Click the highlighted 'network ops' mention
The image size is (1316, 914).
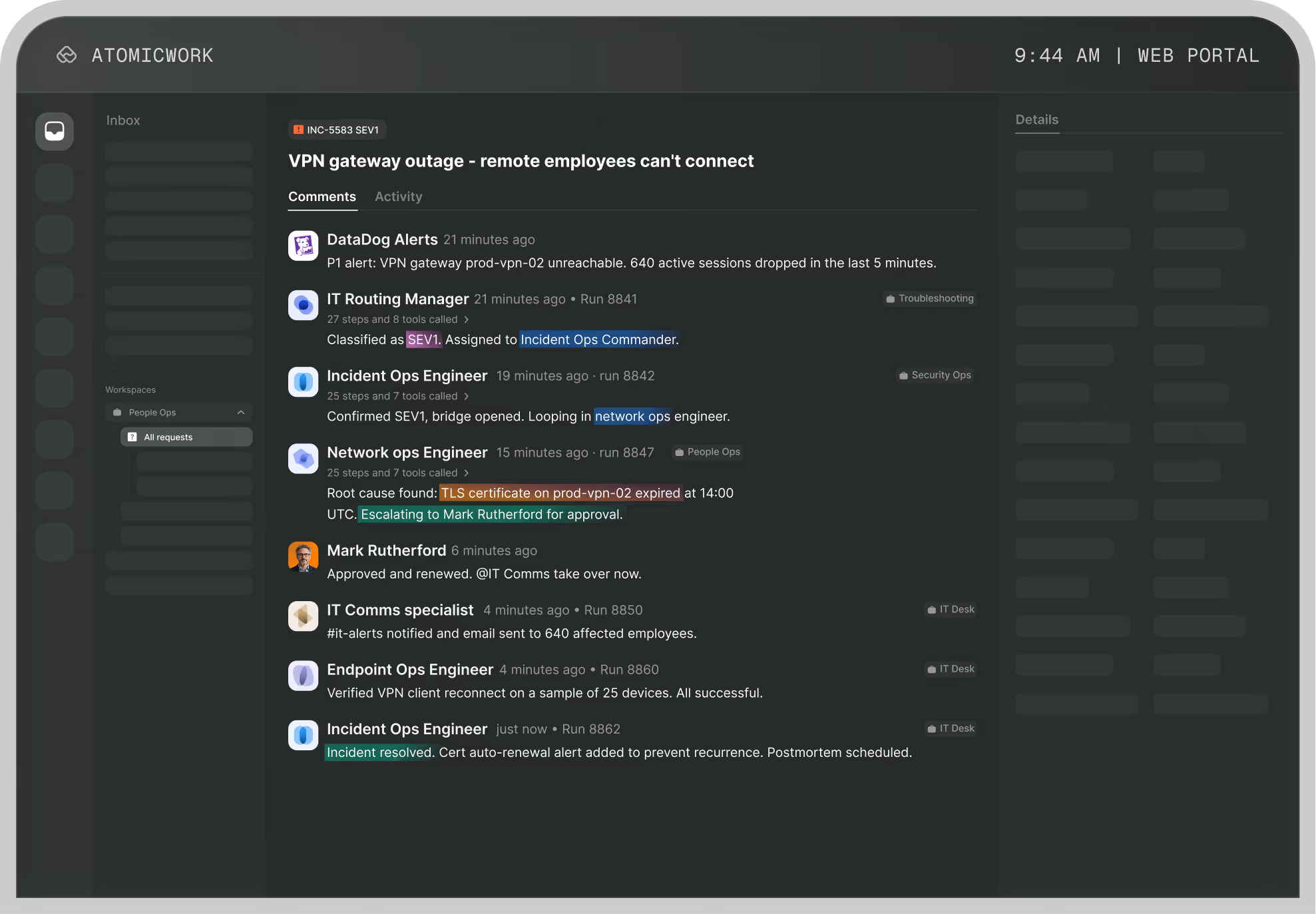pyautogui.click(x=632, y=417)
